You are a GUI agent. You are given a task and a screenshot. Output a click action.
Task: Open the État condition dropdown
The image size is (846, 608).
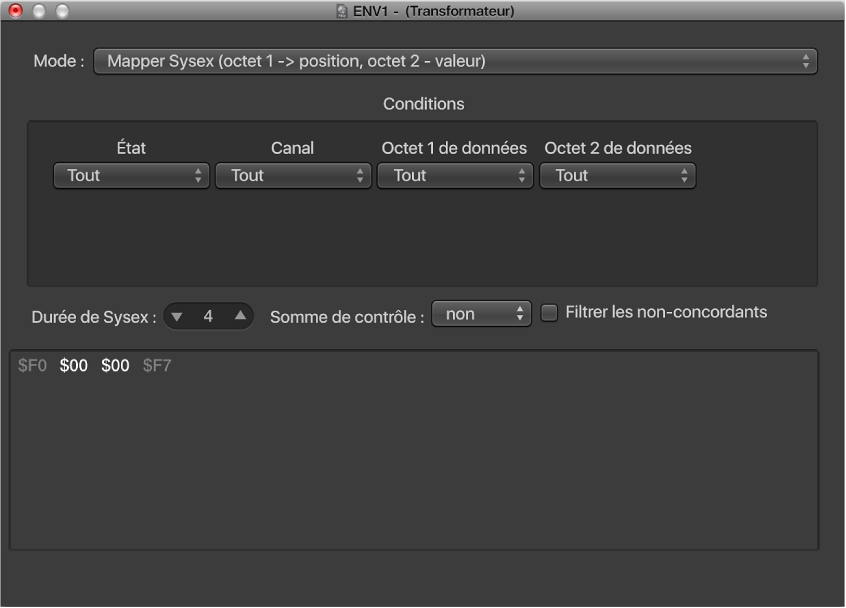[x=131, y=176]
